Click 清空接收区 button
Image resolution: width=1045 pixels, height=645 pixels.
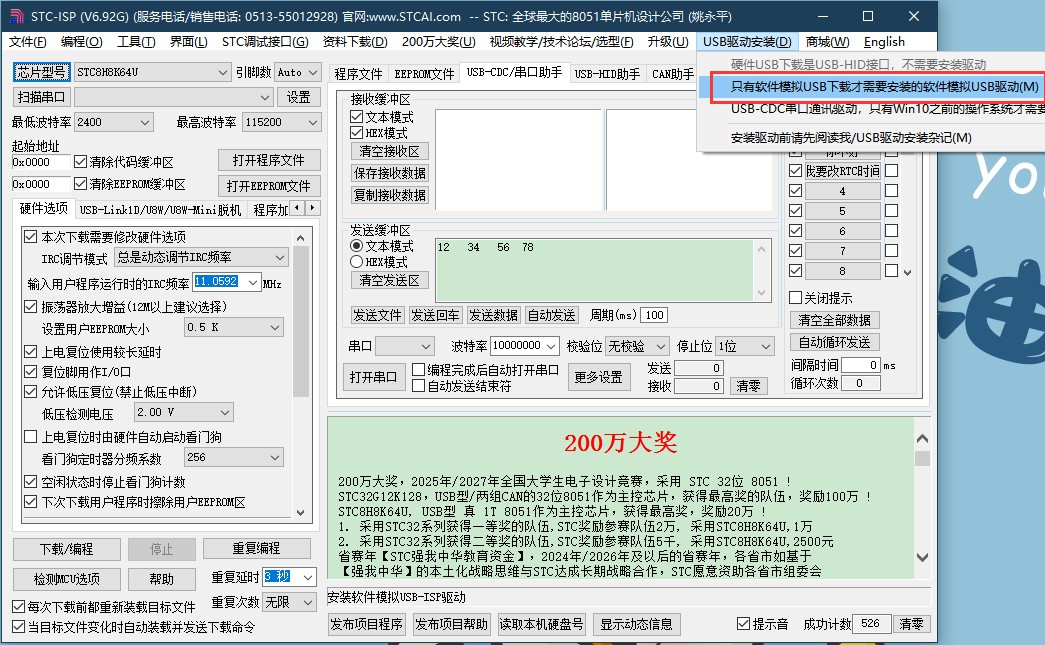point(390,151)
